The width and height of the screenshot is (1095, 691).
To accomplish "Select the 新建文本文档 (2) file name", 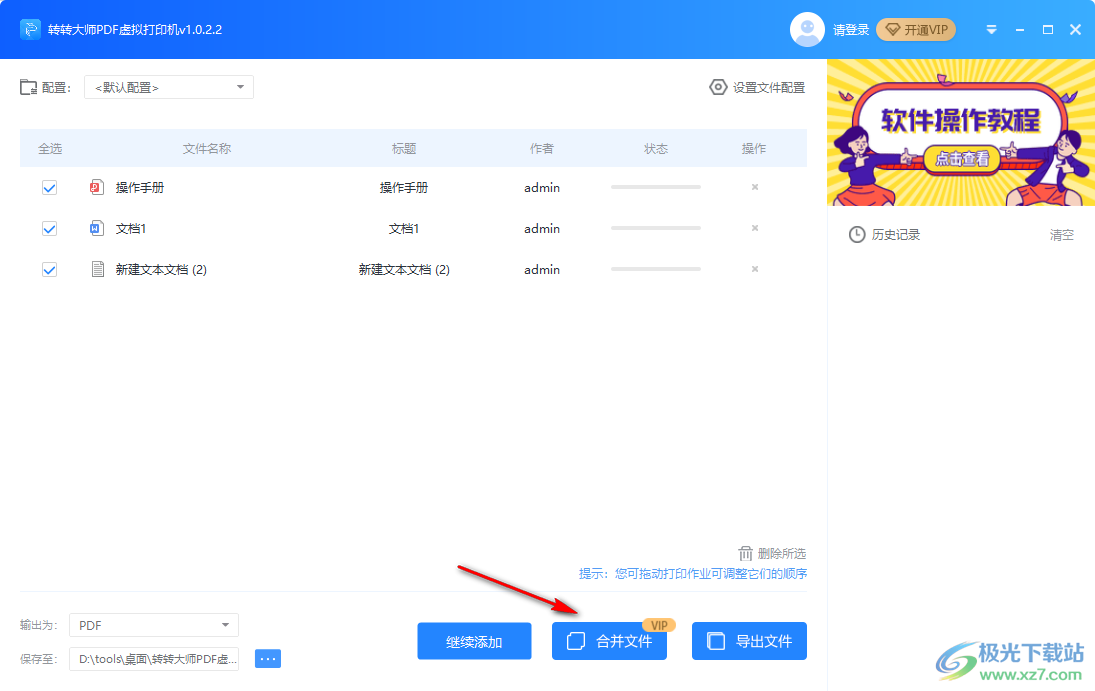I will click(x=161, y=270).
